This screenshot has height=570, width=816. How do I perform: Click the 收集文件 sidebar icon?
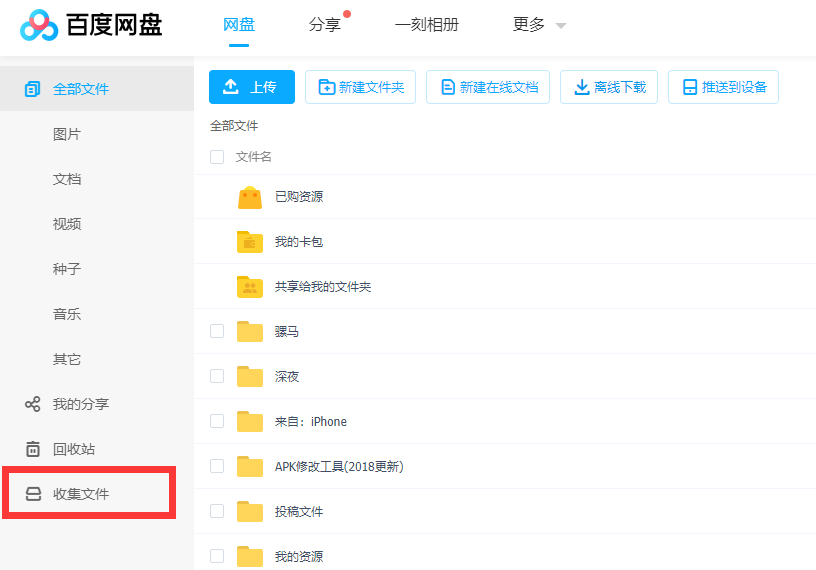coord(33,494)
